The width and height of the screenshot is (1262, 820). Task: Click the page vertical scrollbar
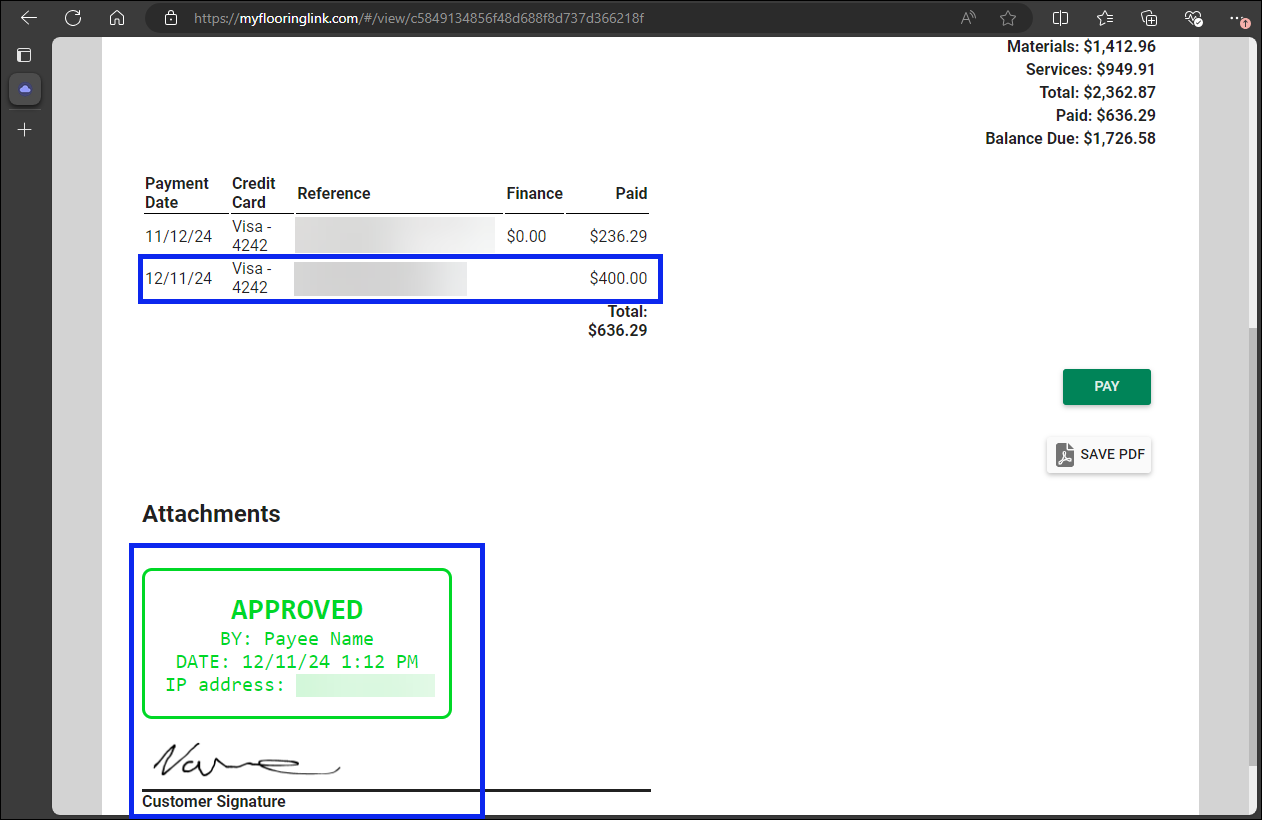click(x=1254, y=550)
